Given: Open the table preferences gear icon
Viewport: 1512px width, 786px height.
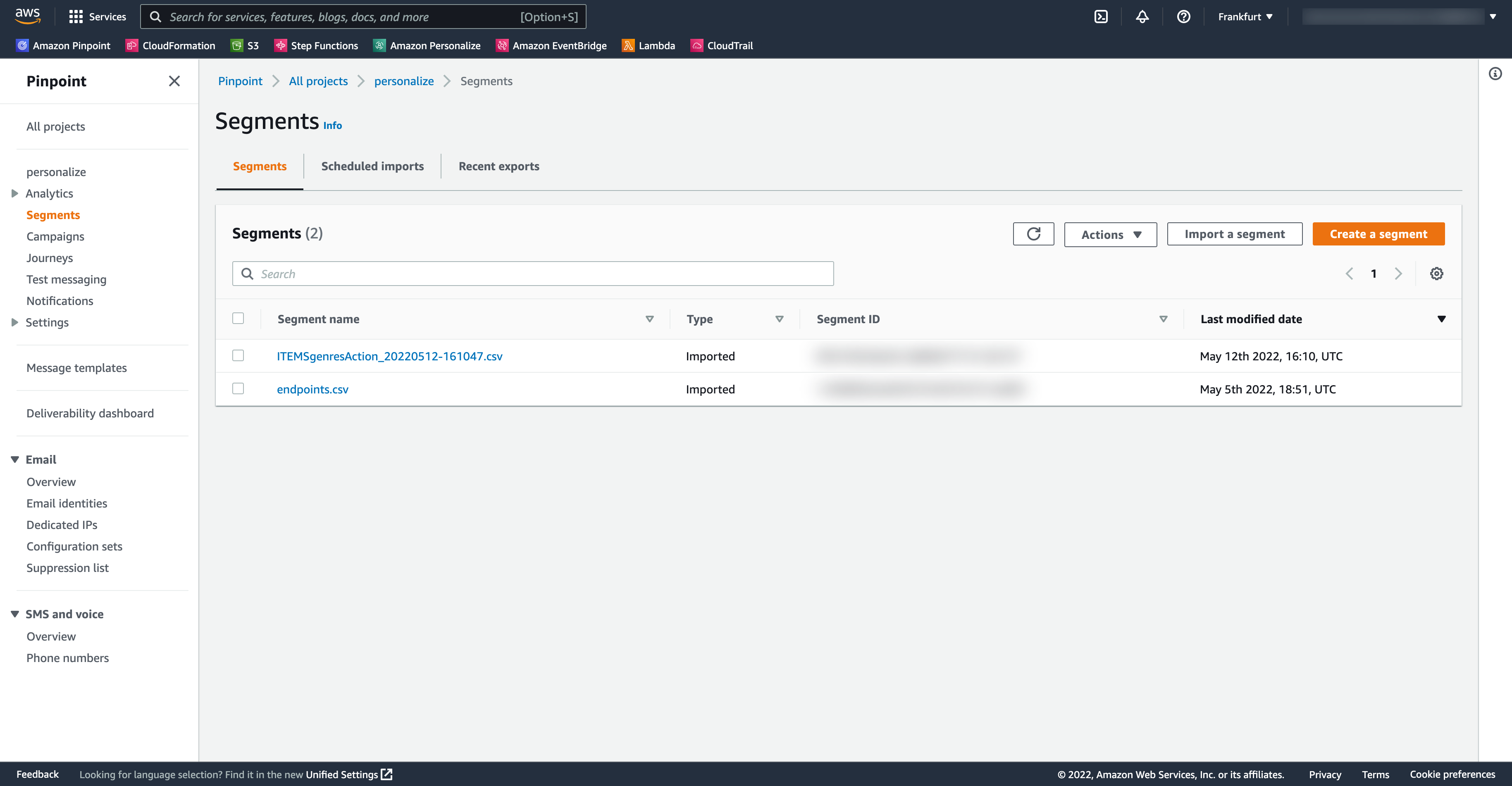Looking at the screenshot, I should coord(1436,274).
